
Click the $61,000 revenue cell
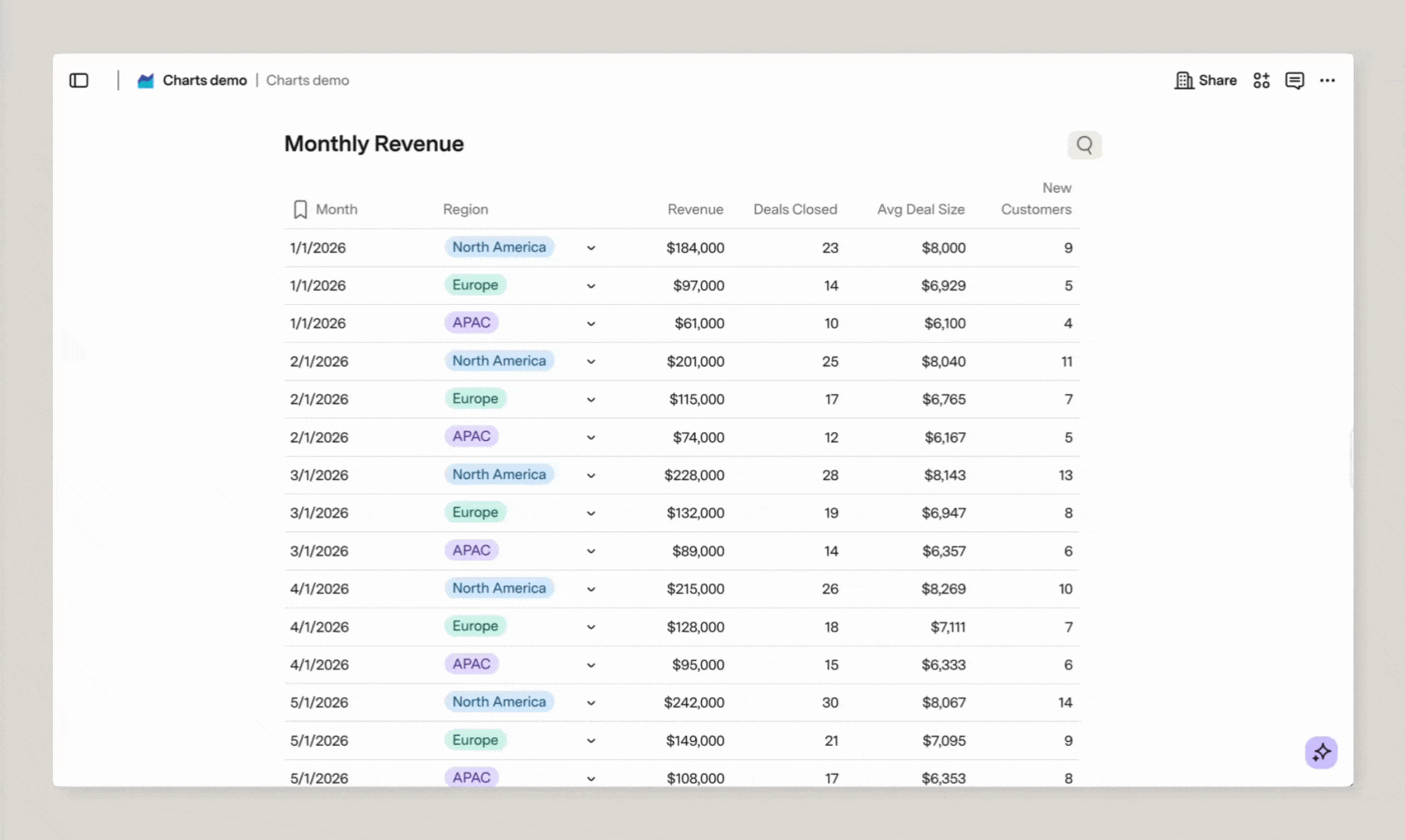699,324
